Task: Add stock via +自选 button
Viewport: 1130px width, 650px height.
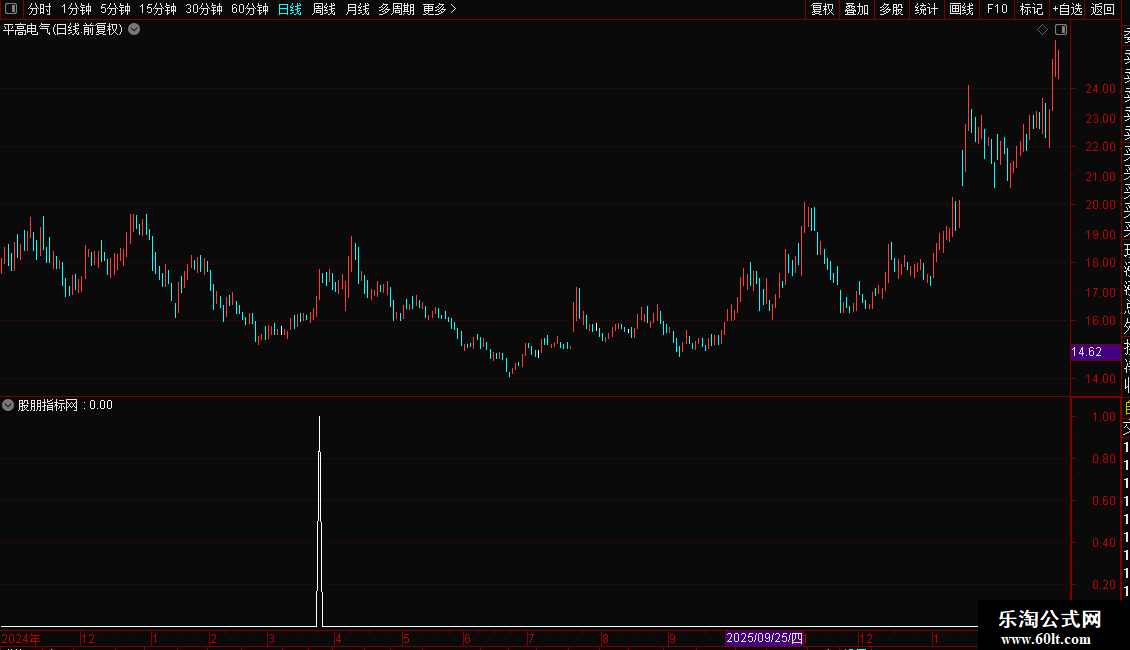Action: (x=1067, y=9)
